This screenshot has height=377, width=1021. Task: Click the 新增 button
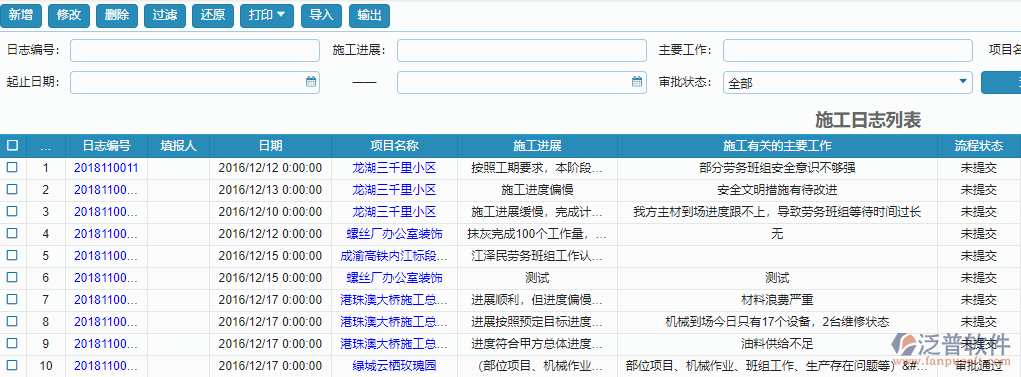[21, 16]
